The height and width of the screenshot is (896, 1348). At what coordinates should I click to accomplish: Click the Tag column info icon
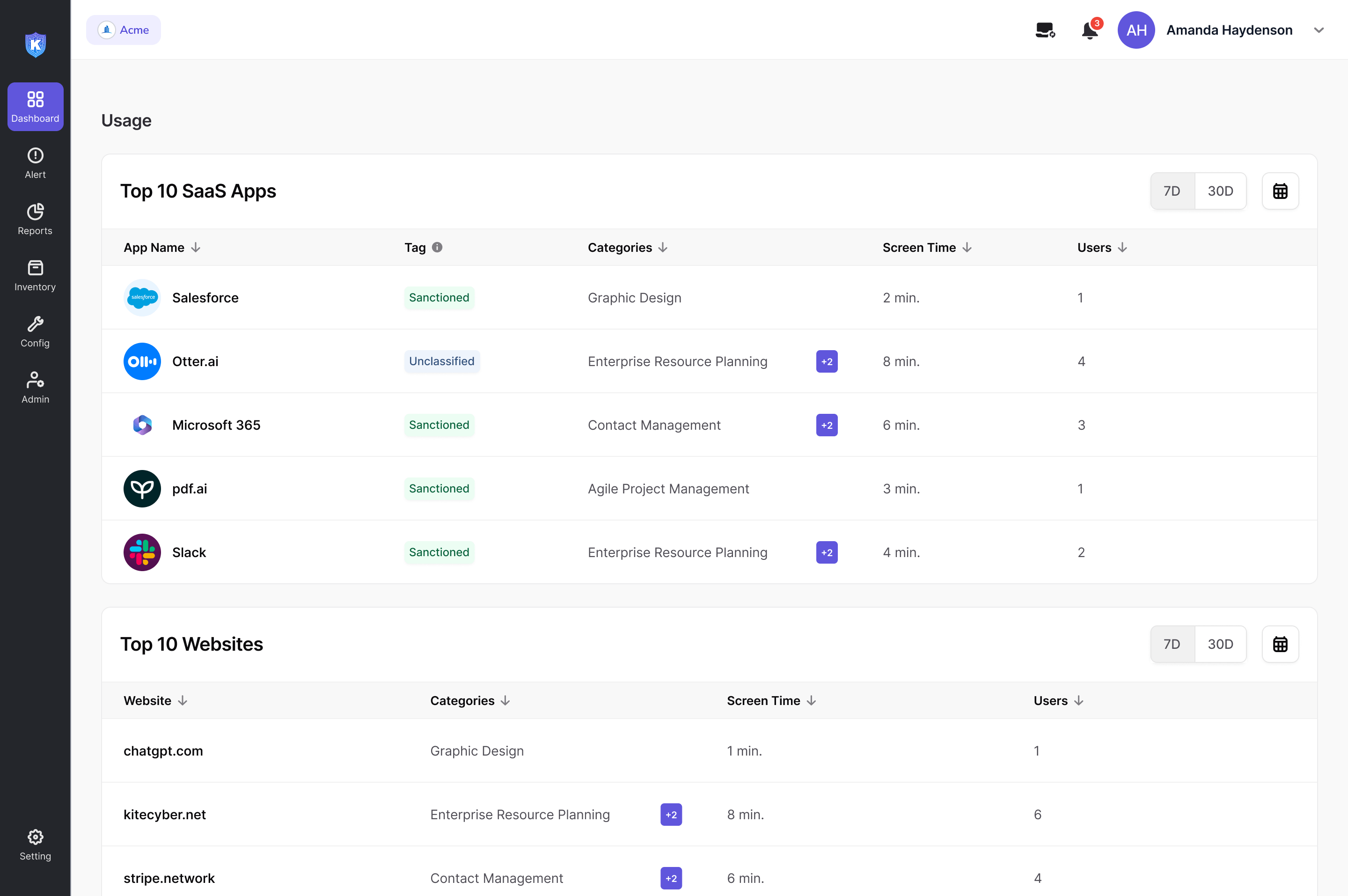coord(437,248)
